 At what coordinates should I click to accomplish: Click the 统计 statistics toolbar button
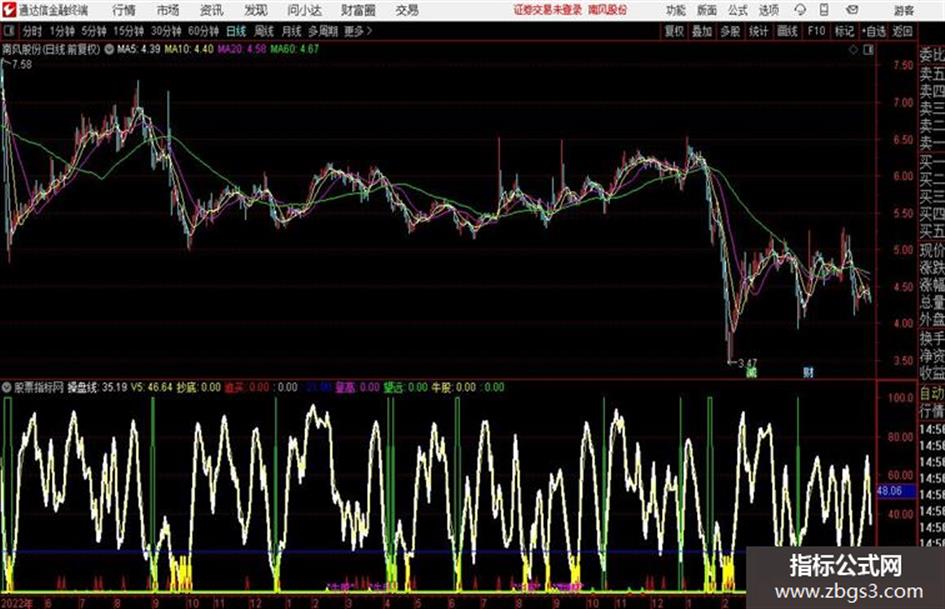(x=759, y=31)
